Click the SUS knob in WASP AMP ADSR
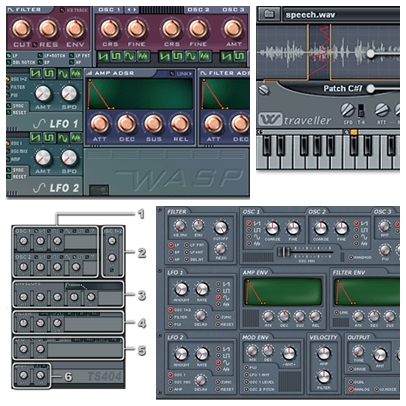Viewport: 406px width, 406px height. (153, 124)
